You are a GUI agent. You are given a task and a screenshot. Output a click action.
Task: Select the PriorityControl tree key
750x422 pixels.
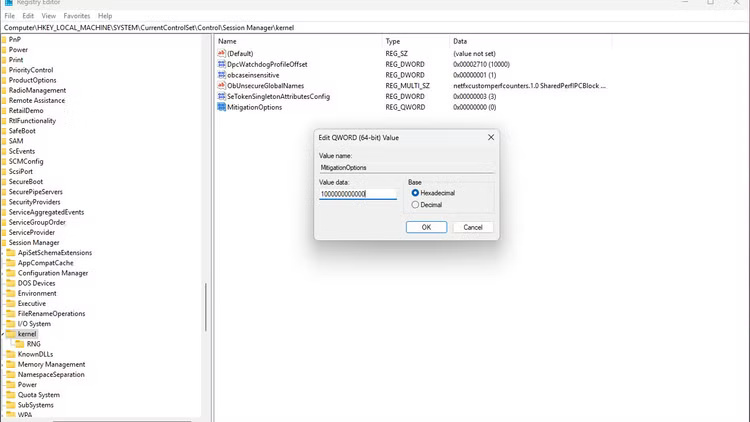(x=31, y=70)
